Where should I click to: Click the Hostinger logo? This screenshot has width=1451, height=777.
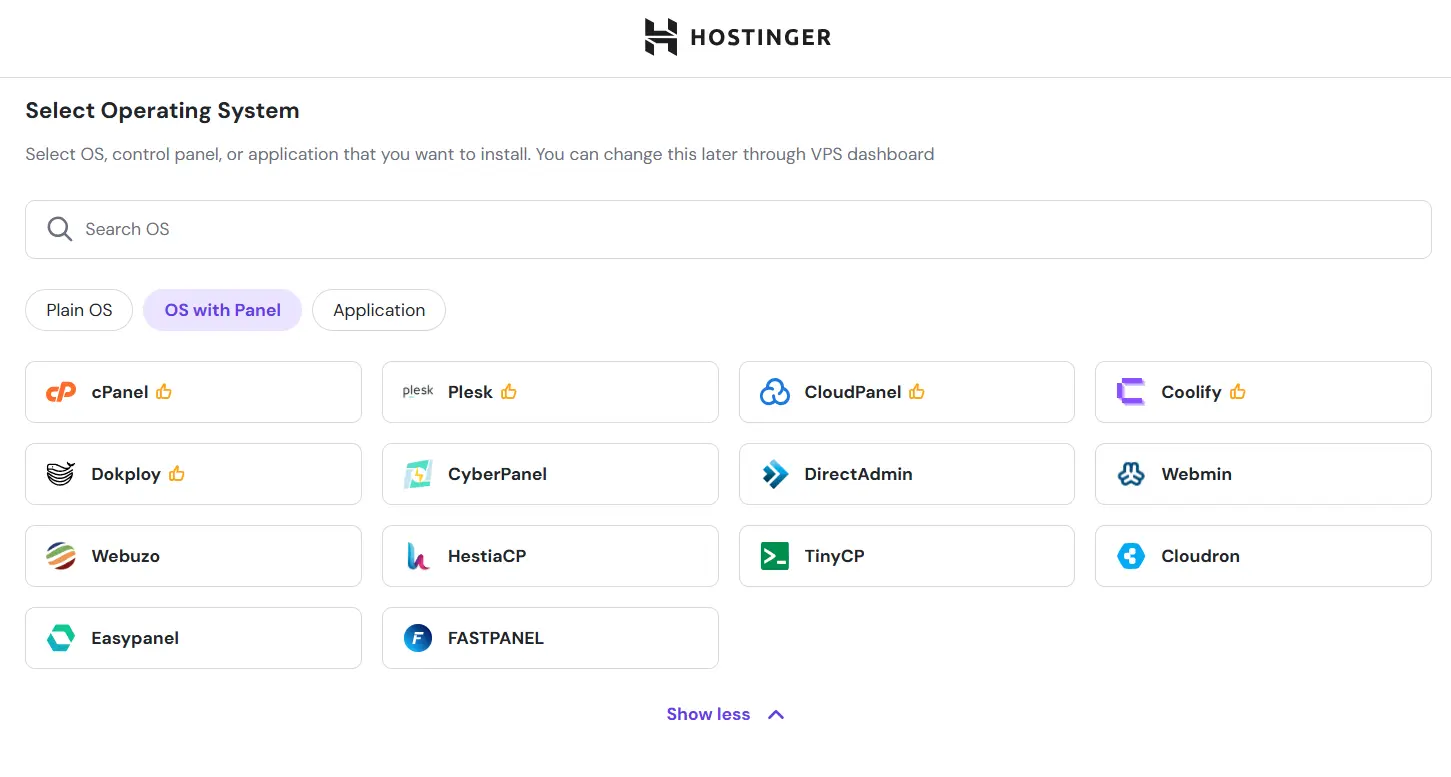point(737,38)
